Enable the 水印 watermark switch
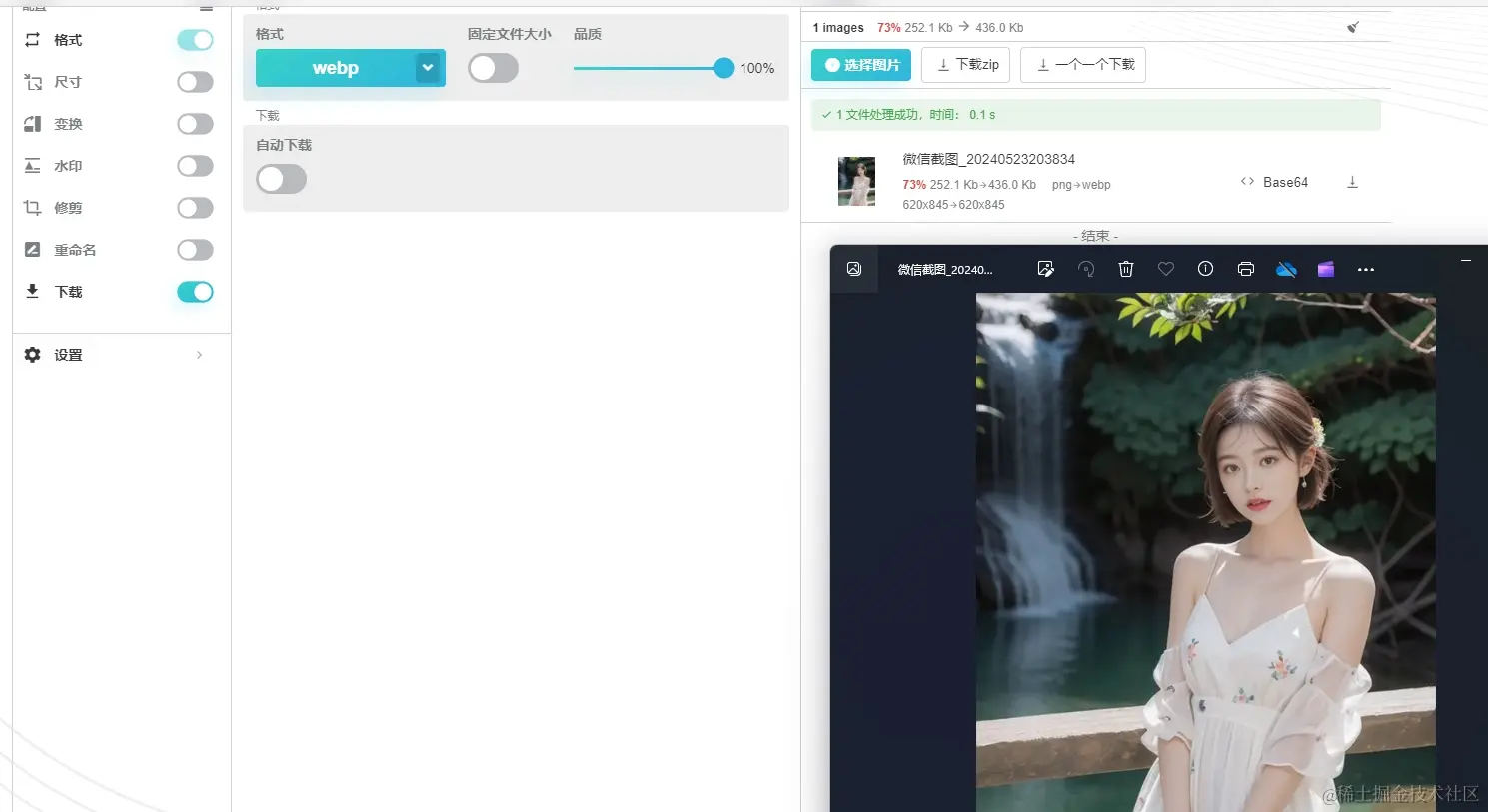This screenshot has height=812, width=1488. 195,166
